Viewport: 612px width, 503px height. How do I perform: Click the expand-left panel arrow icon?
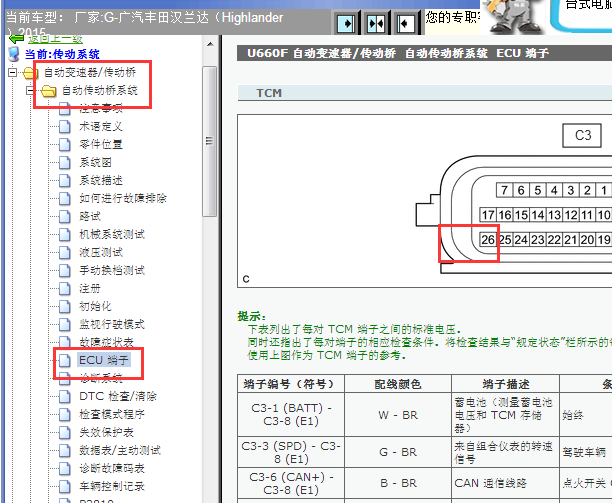pos(405,24)
